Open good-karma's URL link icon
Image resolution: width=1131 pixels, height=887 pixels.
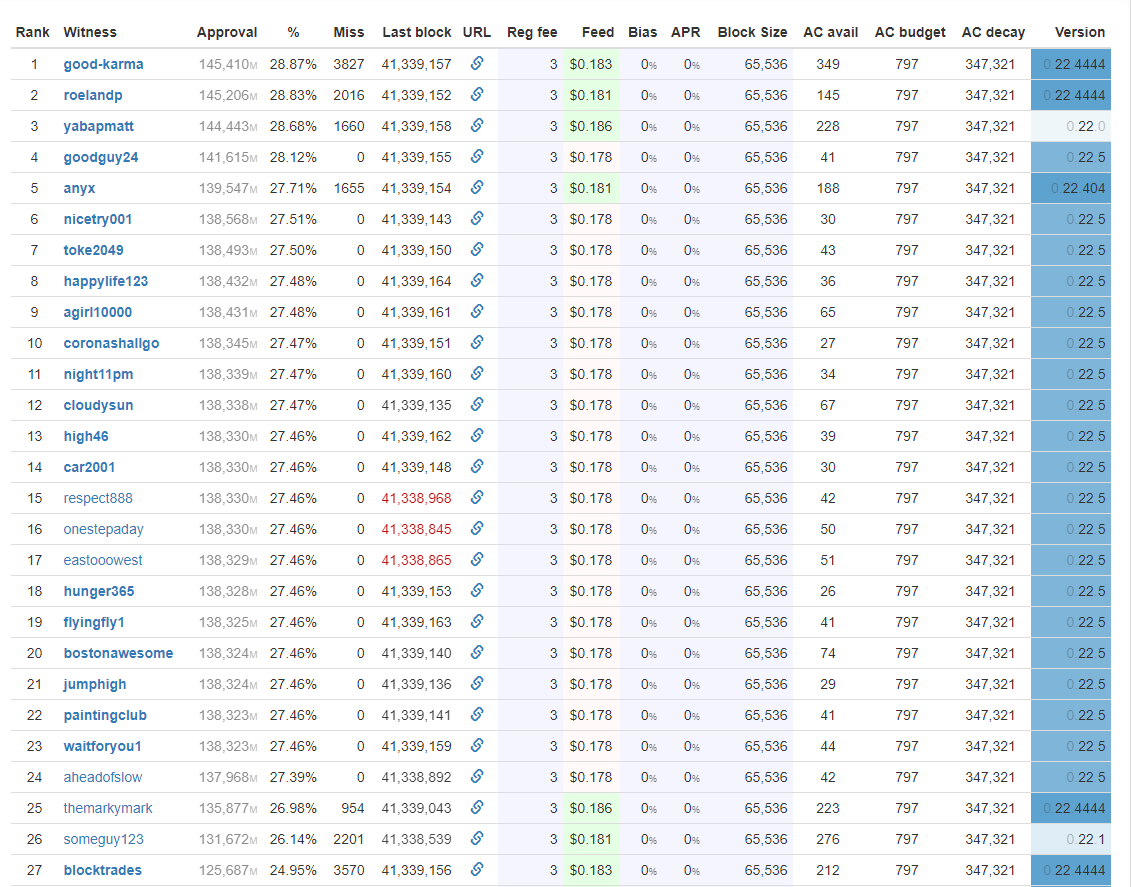[x=477, y=63]
